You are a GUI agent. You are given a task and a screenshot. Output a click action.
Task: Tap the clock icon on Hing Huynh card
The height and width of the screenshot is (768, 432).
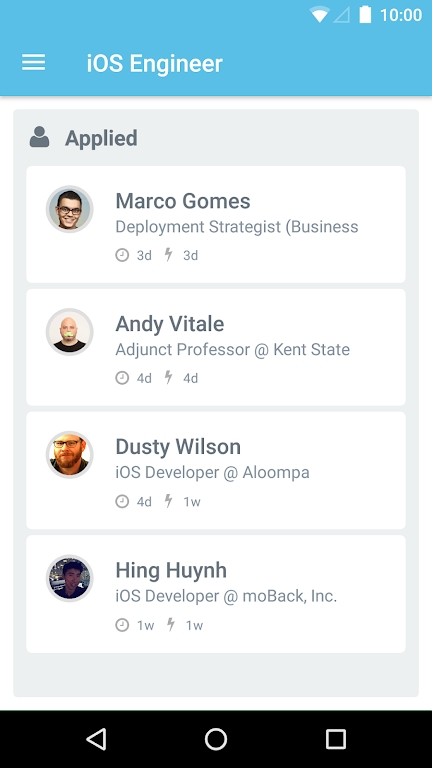(122, 625)
